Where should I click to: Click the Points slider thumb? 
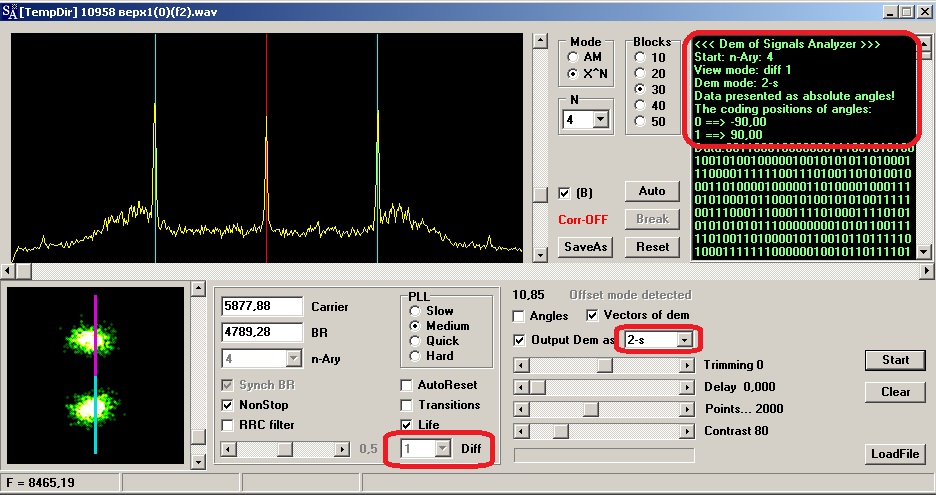click(590, 409)
